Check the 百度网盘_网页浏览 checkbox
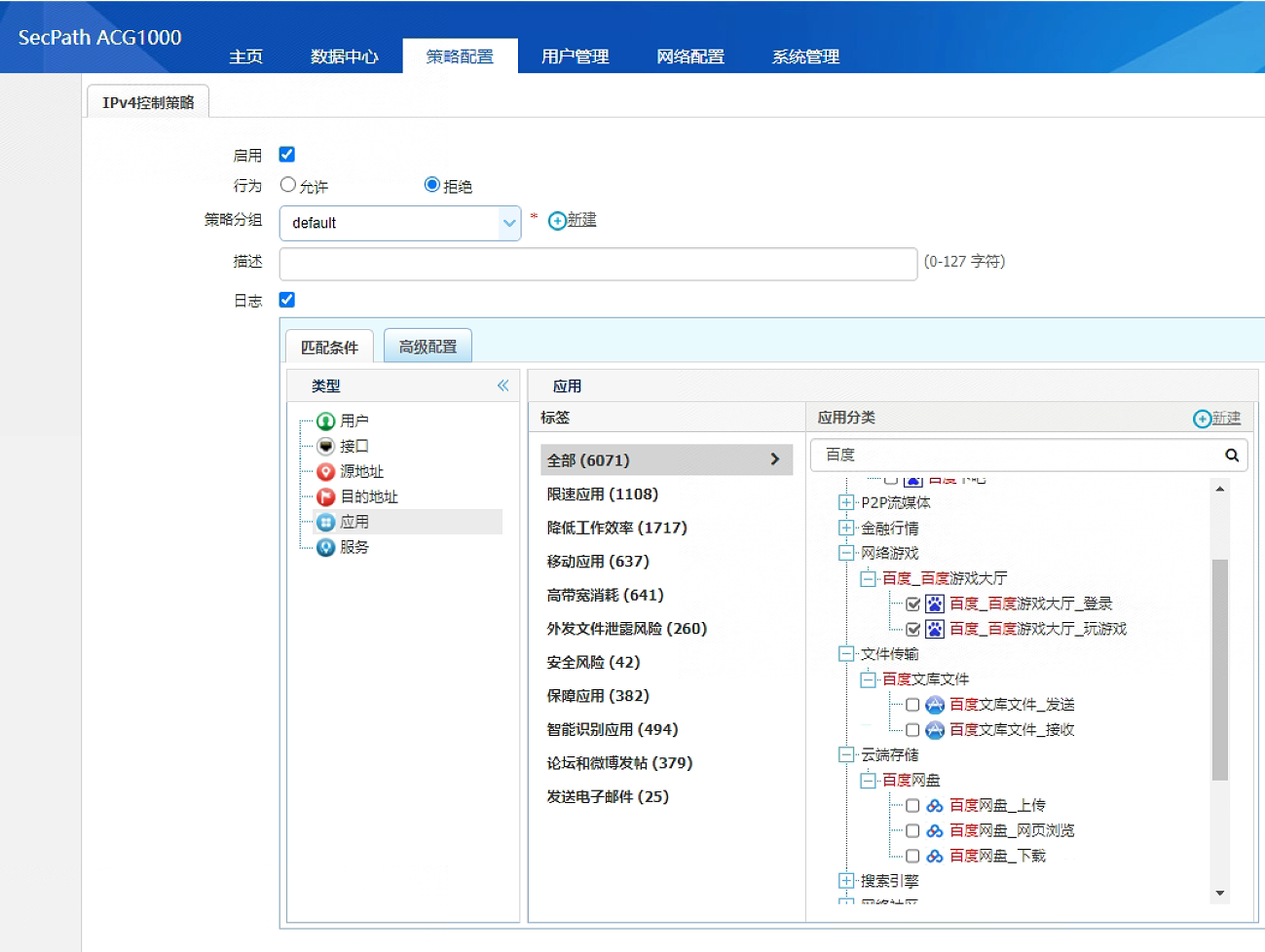Viewport: 1265px width, 952px height. pos(912,831)
